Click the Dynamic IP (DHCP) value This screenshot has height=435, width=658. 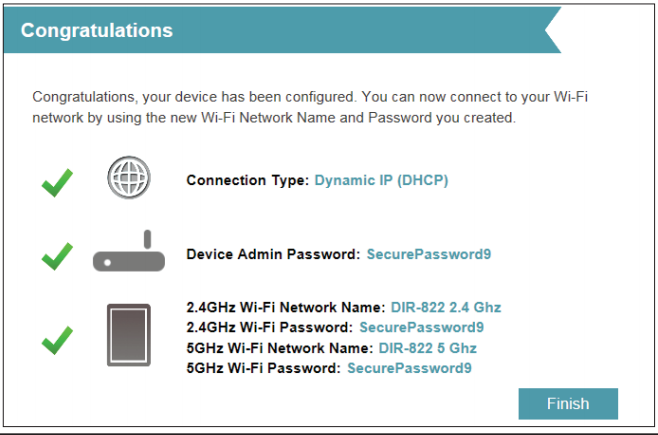coord(381,181)
